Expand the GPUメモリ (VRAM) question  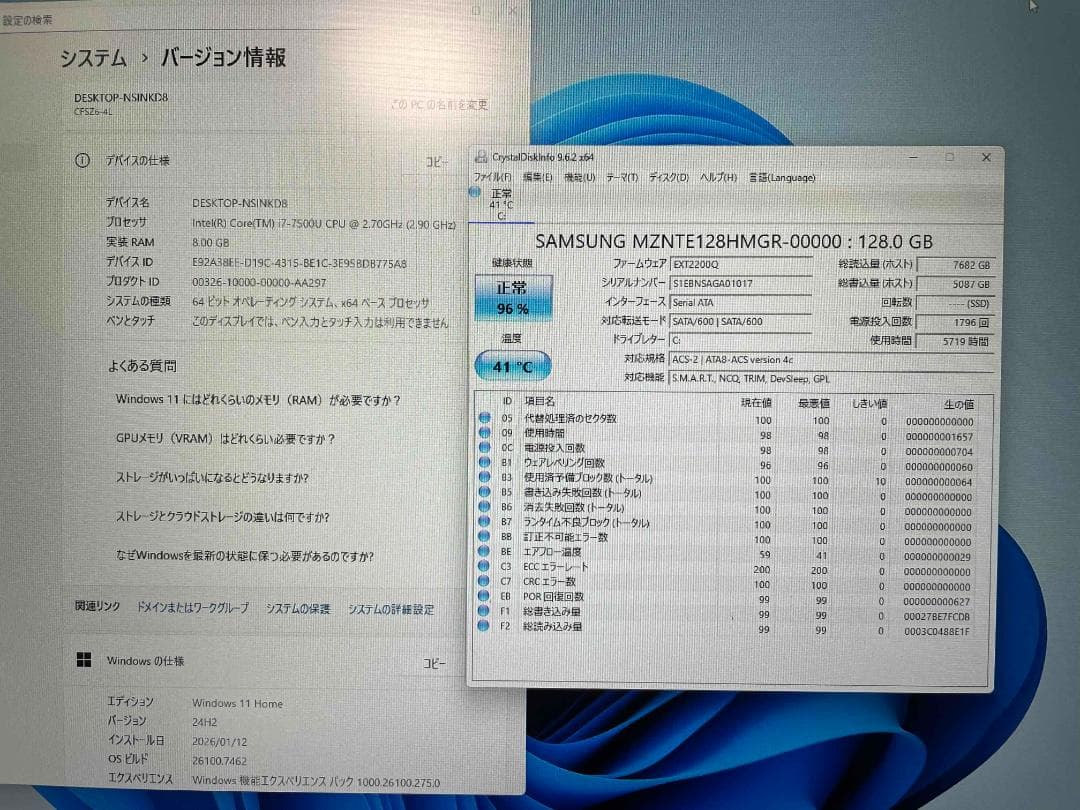227,438
